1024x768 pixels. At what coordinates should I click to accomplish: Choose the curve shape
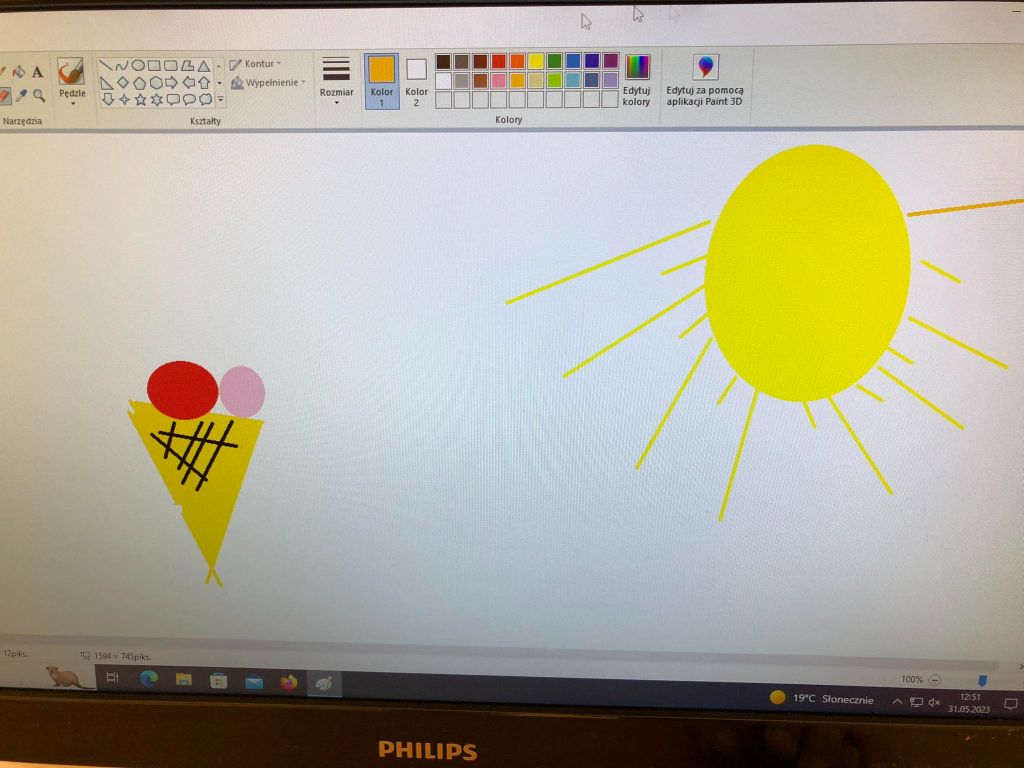[121, 65]
